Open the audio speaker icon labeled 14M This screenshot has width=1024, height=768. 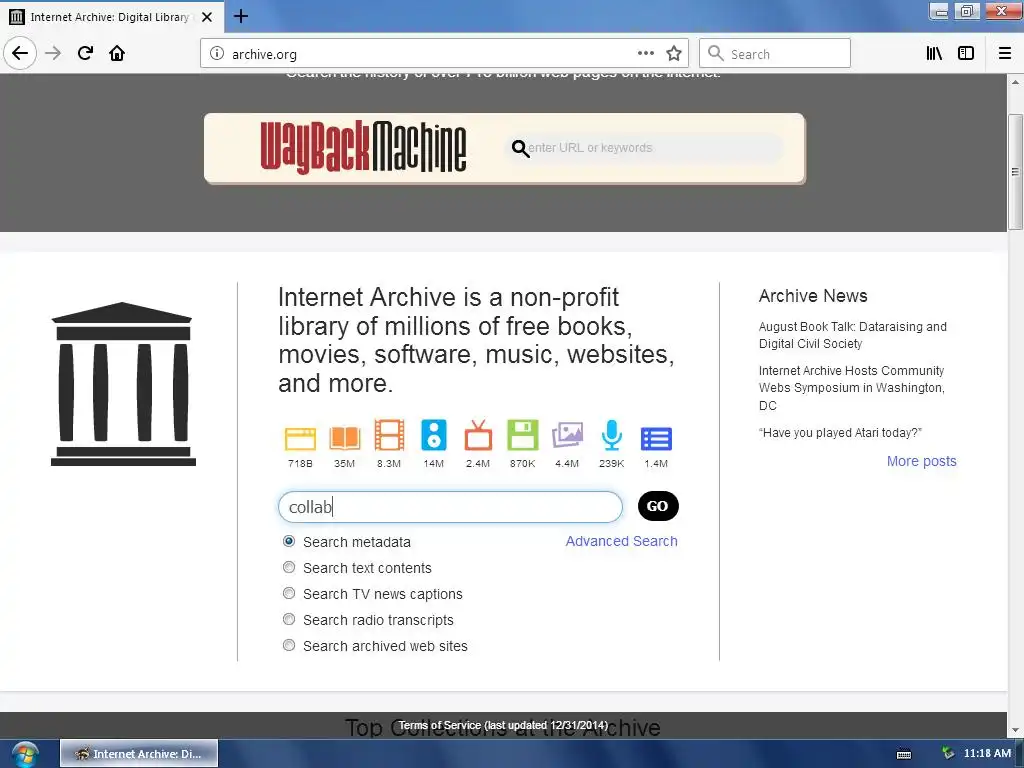[434, 435]
